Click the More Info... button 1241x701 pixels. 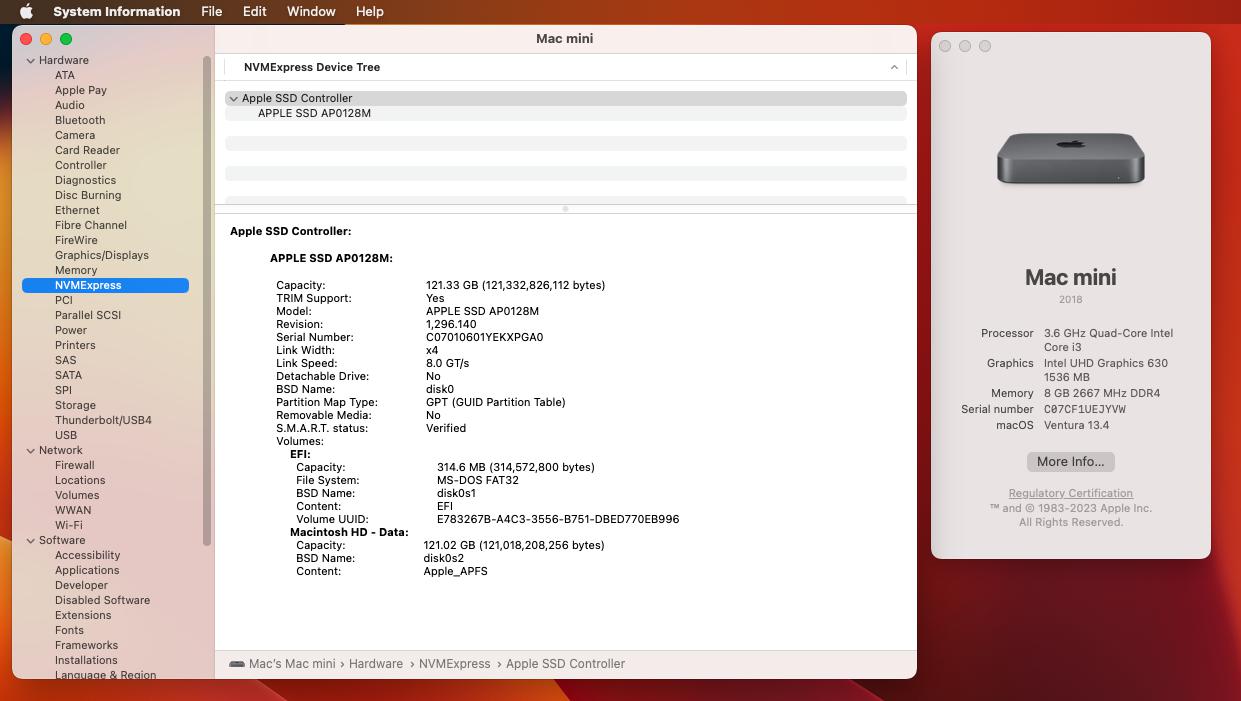pos(1071,462)
